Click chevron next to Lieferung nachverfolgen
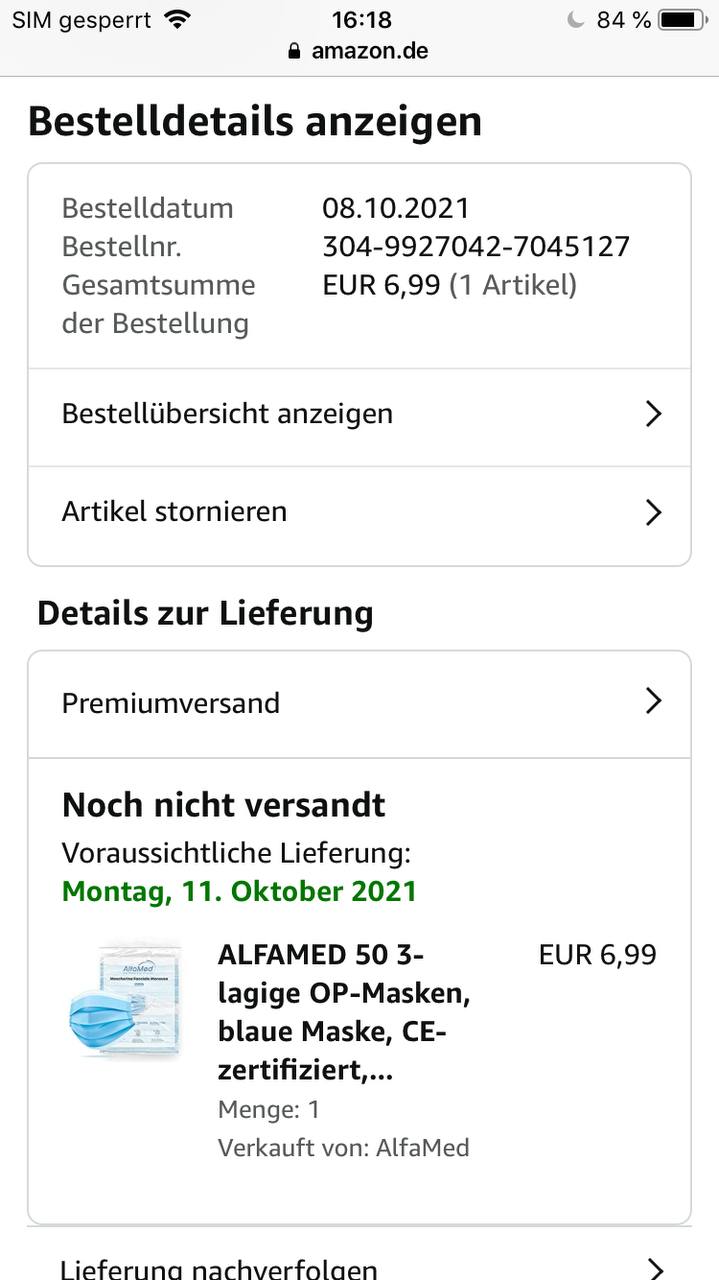The image size is (719, 1280). click(x=653, y=1268)
